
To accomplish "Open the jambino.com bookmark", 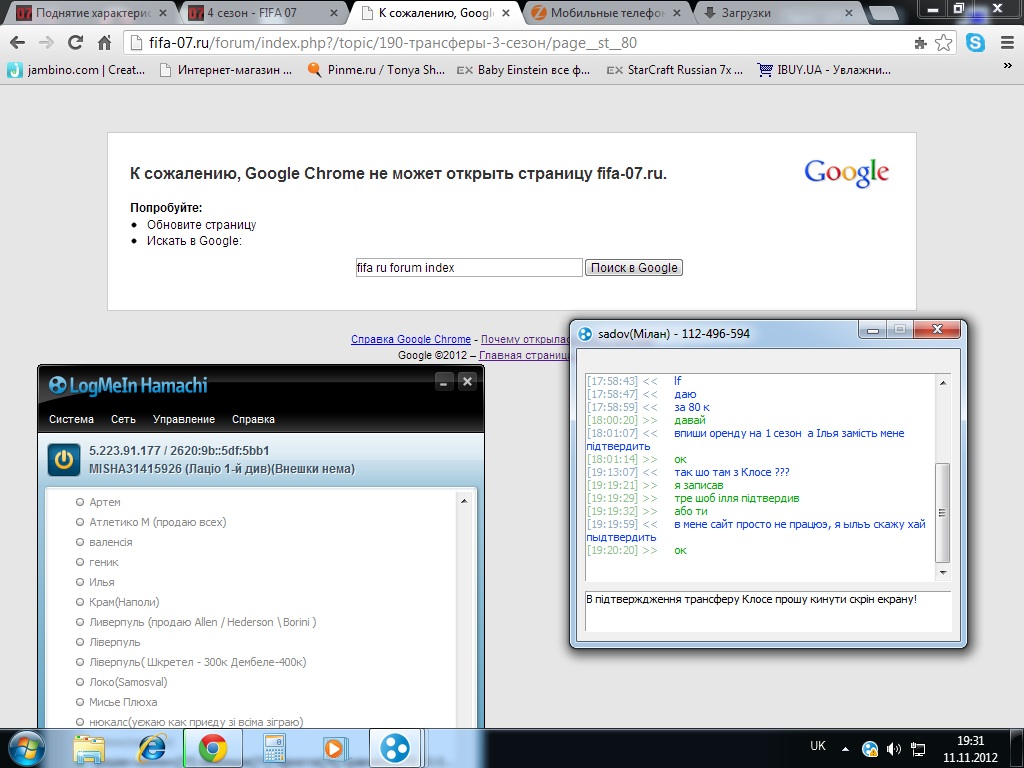I will click(x=76, y=70).
